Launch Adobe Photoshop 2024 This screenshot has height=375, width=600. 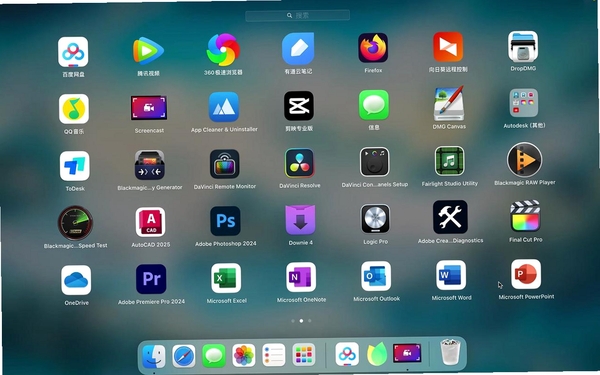click(225, 221)
